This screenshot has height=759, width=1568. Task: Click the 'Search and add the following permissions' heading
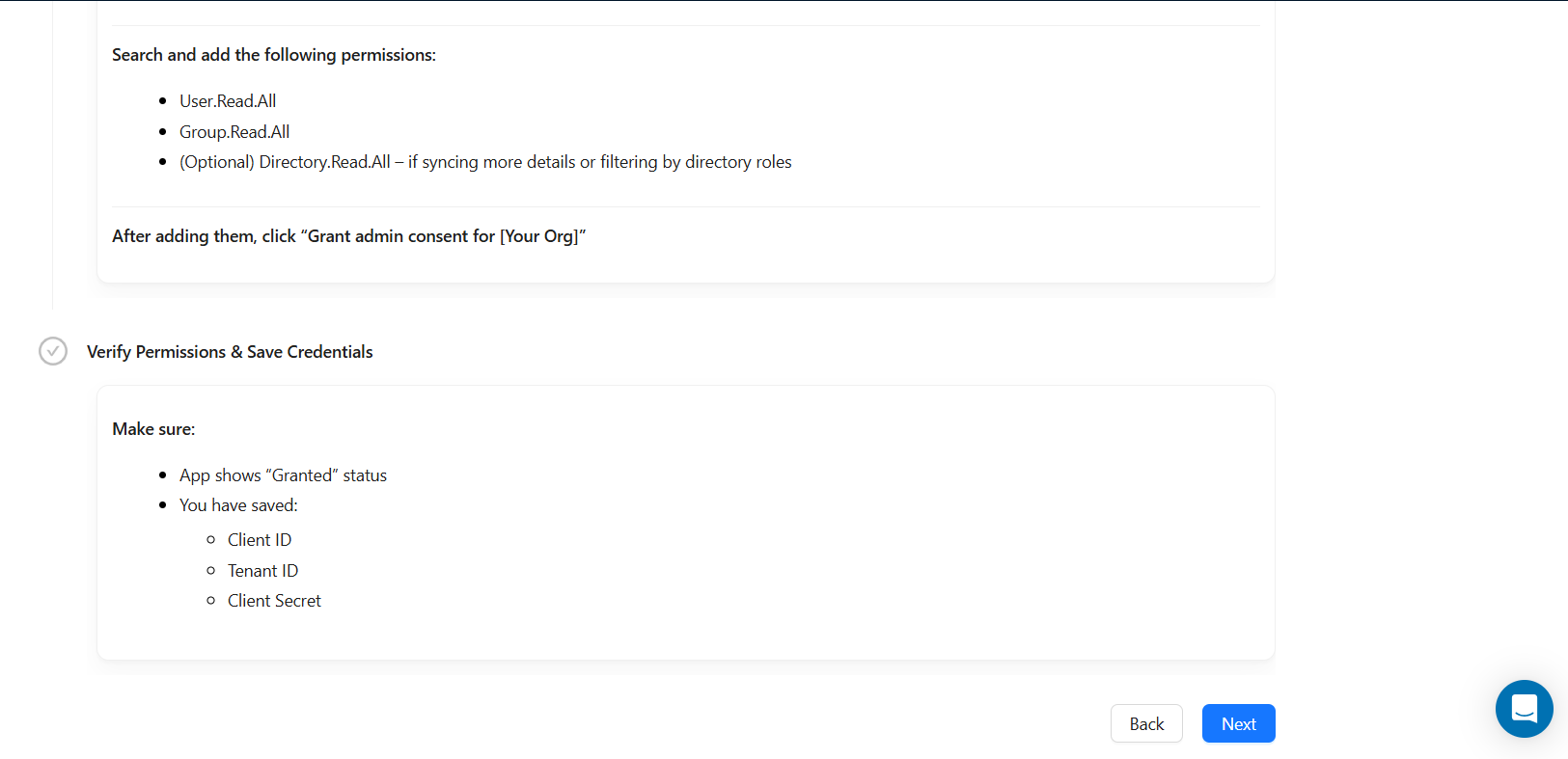pos(274,55)
